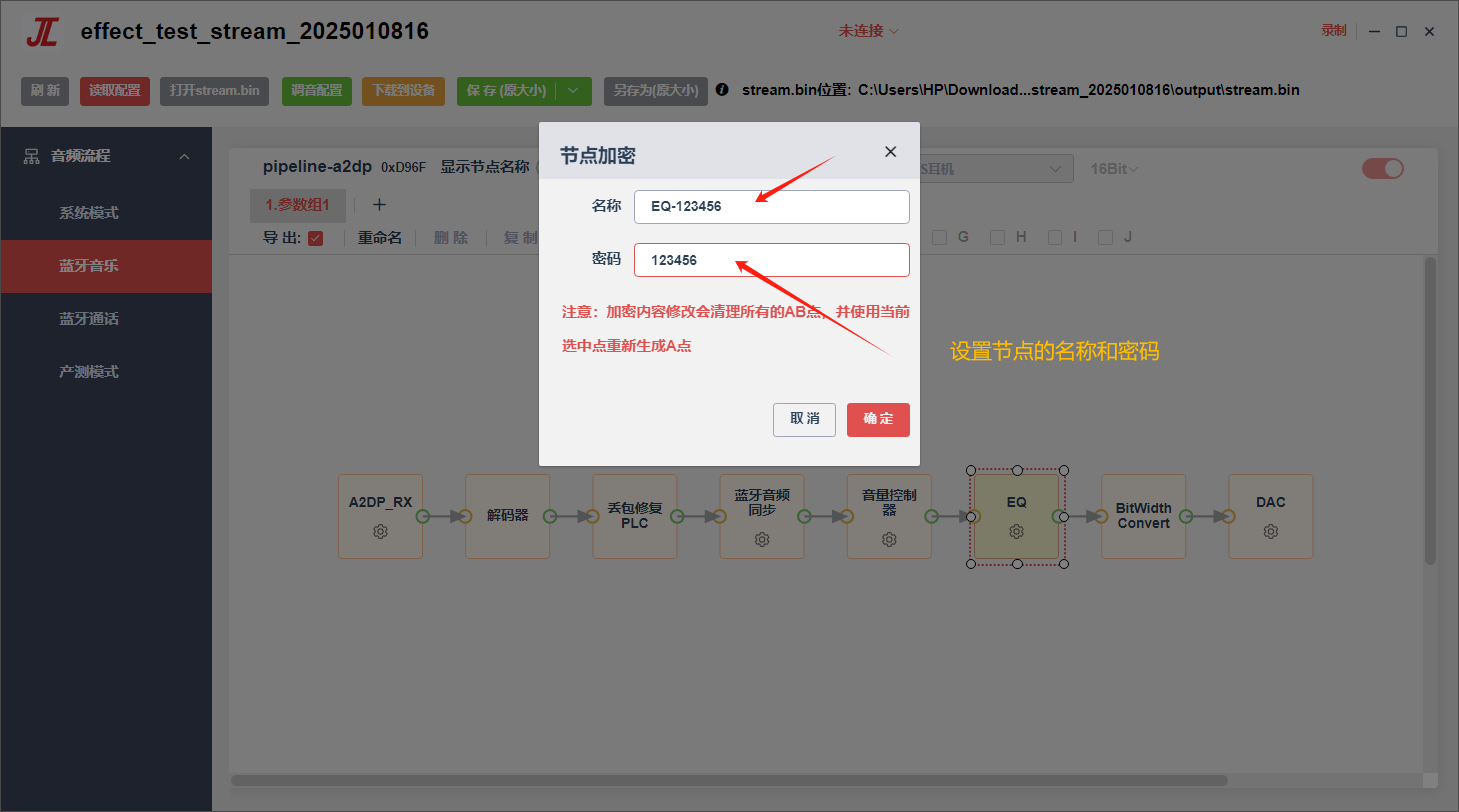The width and height of the screenshot is (1459, 812).
Task: Click the 录制 link in title bar
Action: (x=1334, y=31)
